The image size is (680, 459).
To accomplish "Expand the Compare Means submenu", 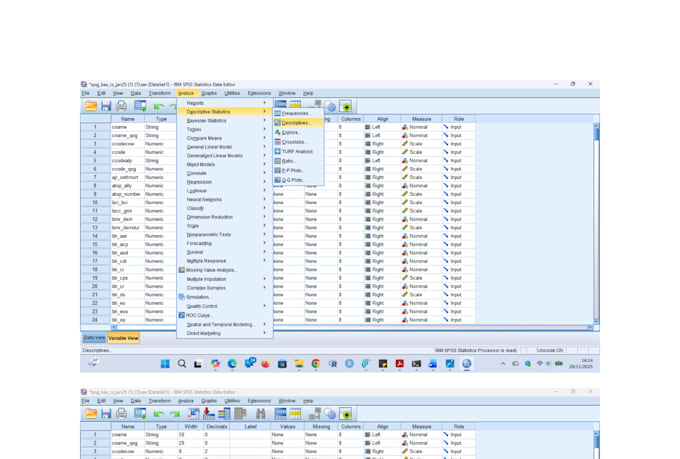I will 225,138.
